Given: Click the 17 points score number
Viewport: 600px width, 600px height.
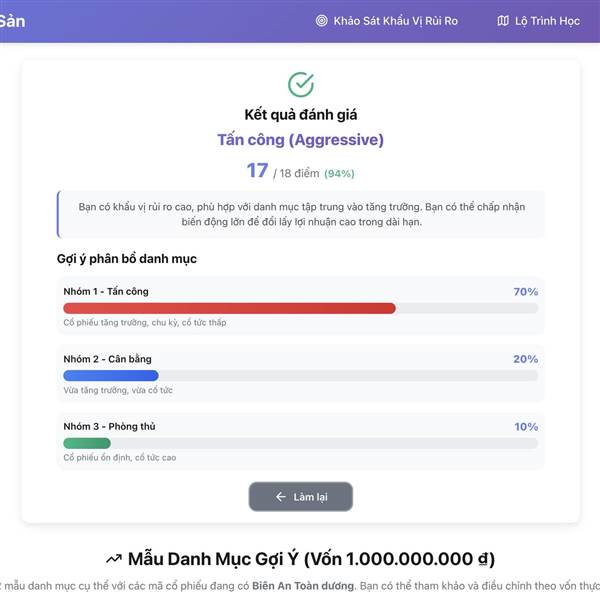Looking at the screenshot, I should (257, 171).
